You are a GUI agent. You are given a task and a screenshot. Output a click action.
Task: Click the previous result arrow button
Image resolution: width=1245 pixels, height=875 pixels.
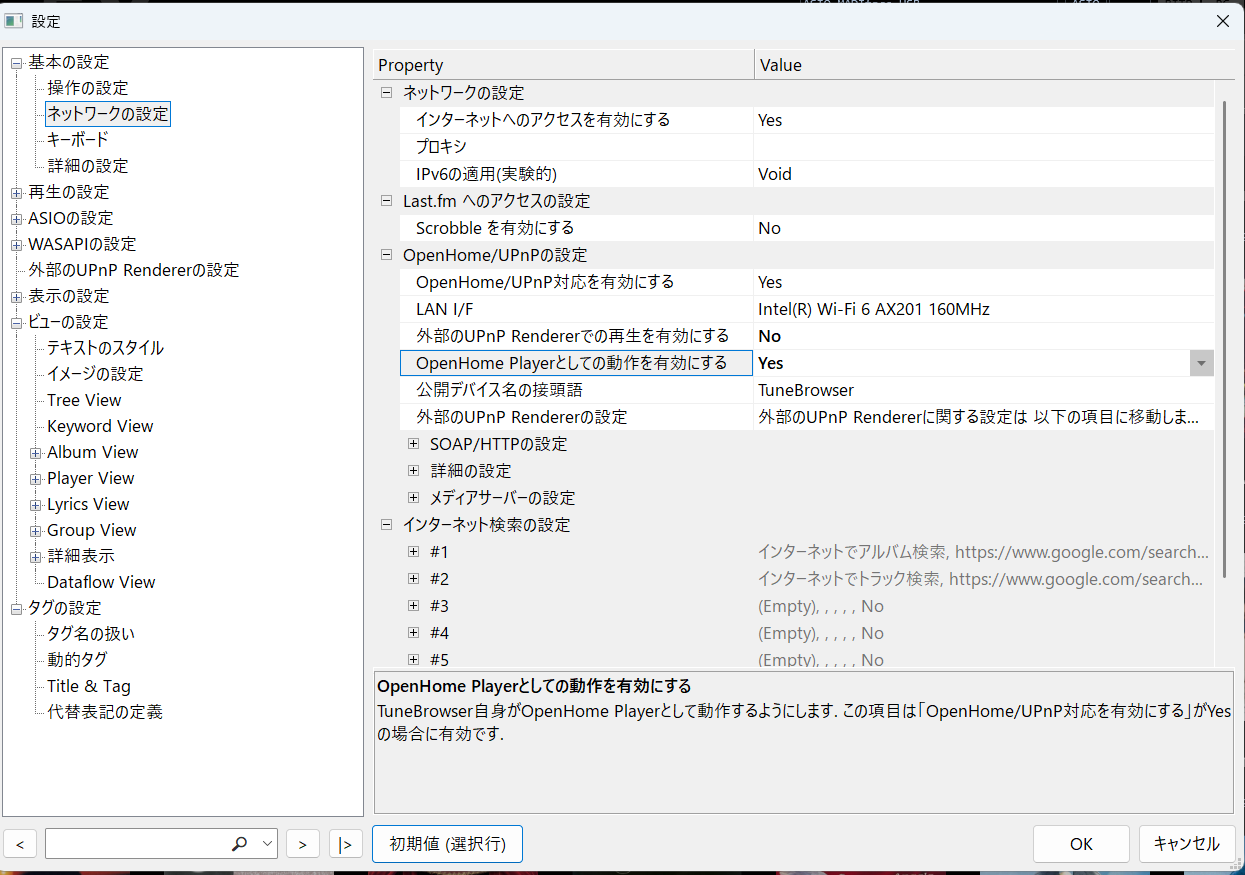[20, 844]
